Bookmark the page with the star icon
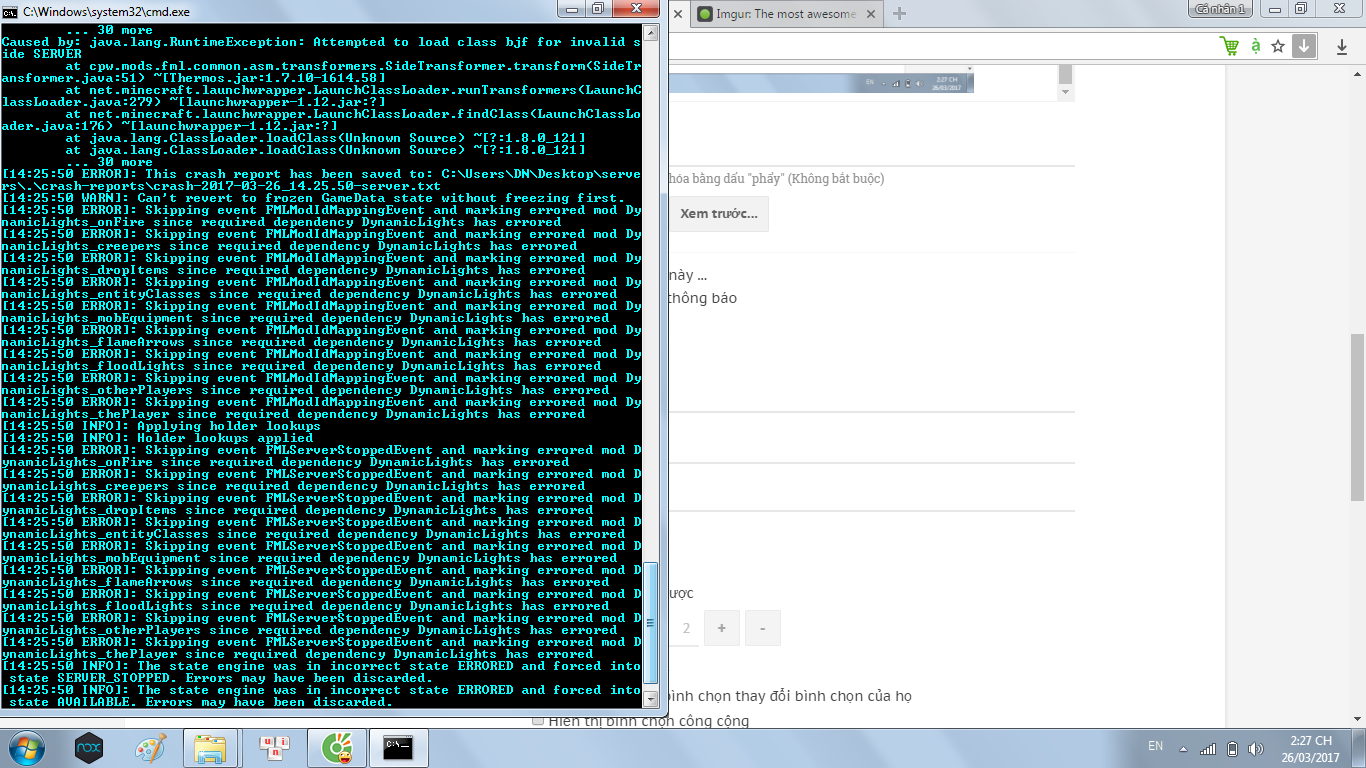This screenshot has width=1366, height=768. coord(1278,46)
